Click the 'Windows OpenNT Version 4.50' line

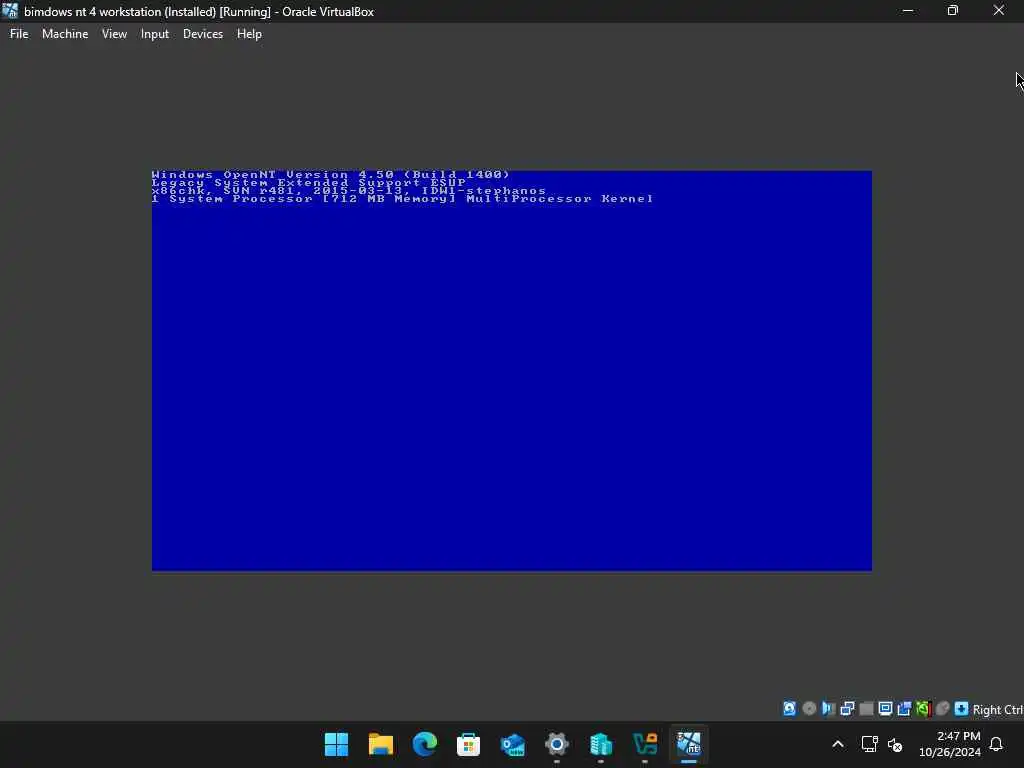pos(330,174)
